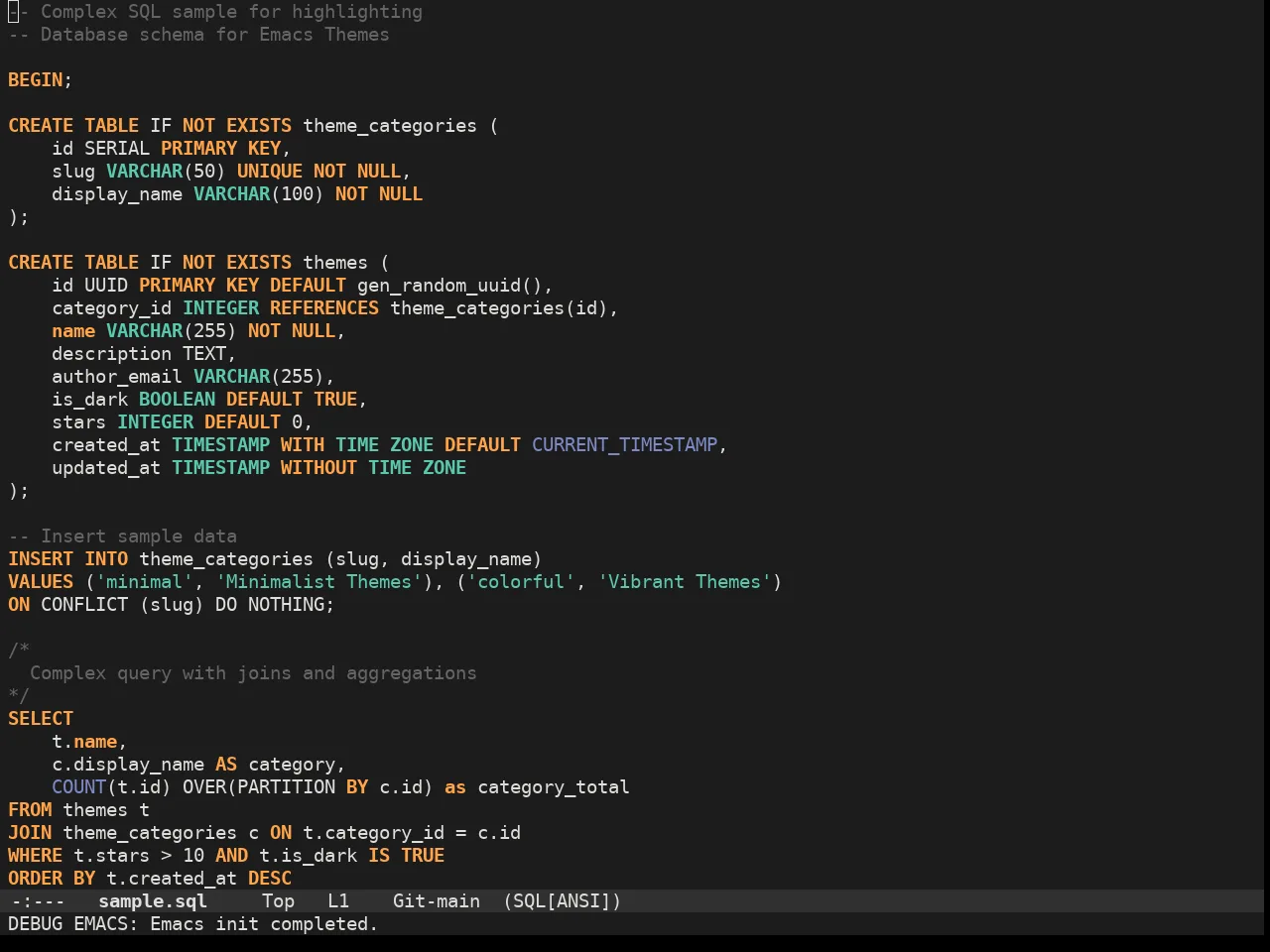Click the string 'minimal' in VALUES
The image size is (1270, 952).
[x=144, y=582]
